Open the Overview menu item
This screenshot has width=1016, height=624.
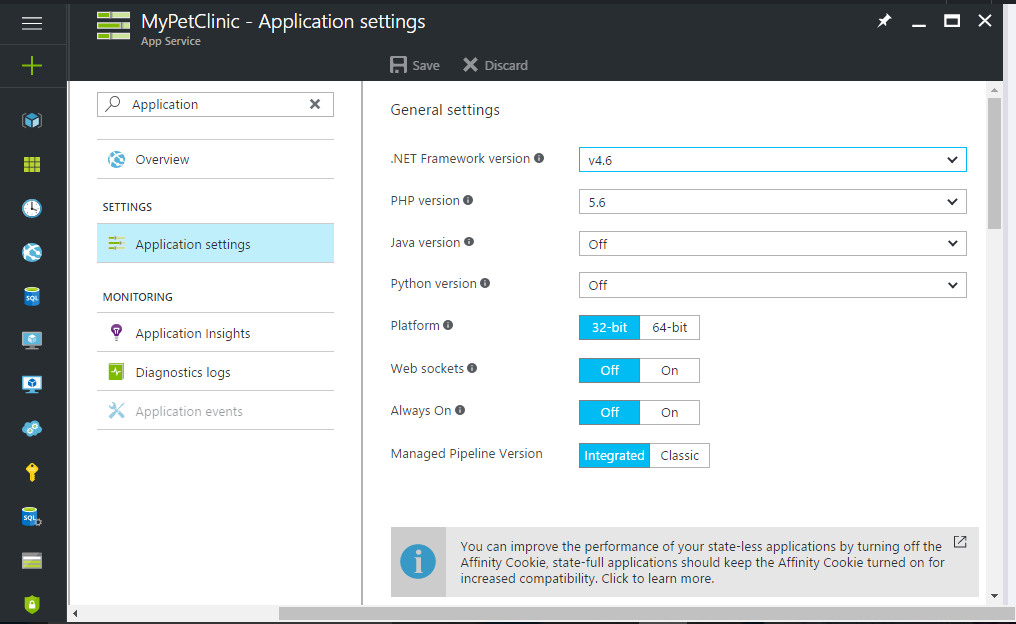tap(215, 159)
